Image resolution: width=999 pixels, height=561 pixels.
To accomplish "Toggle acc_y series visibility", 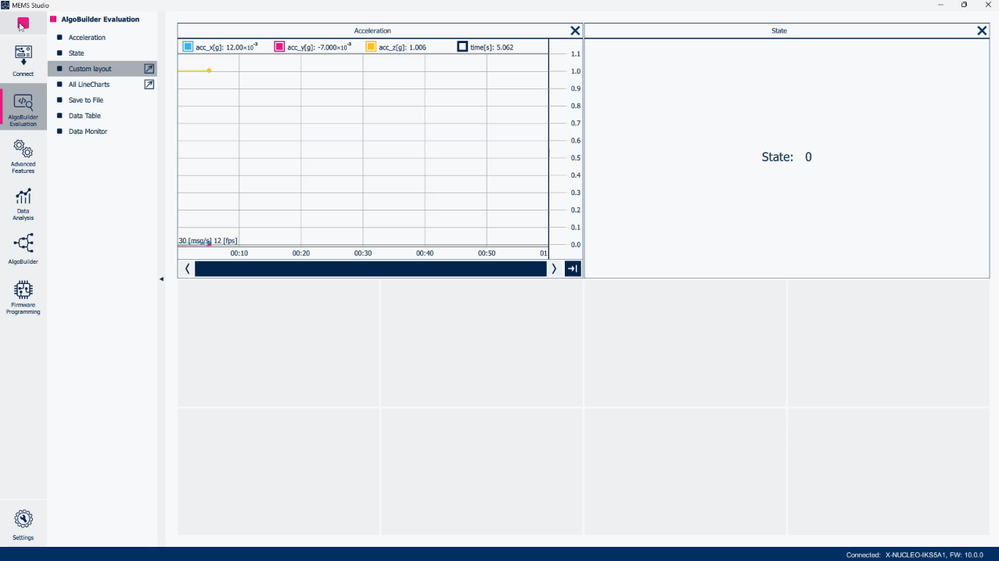I will point(279,46).
